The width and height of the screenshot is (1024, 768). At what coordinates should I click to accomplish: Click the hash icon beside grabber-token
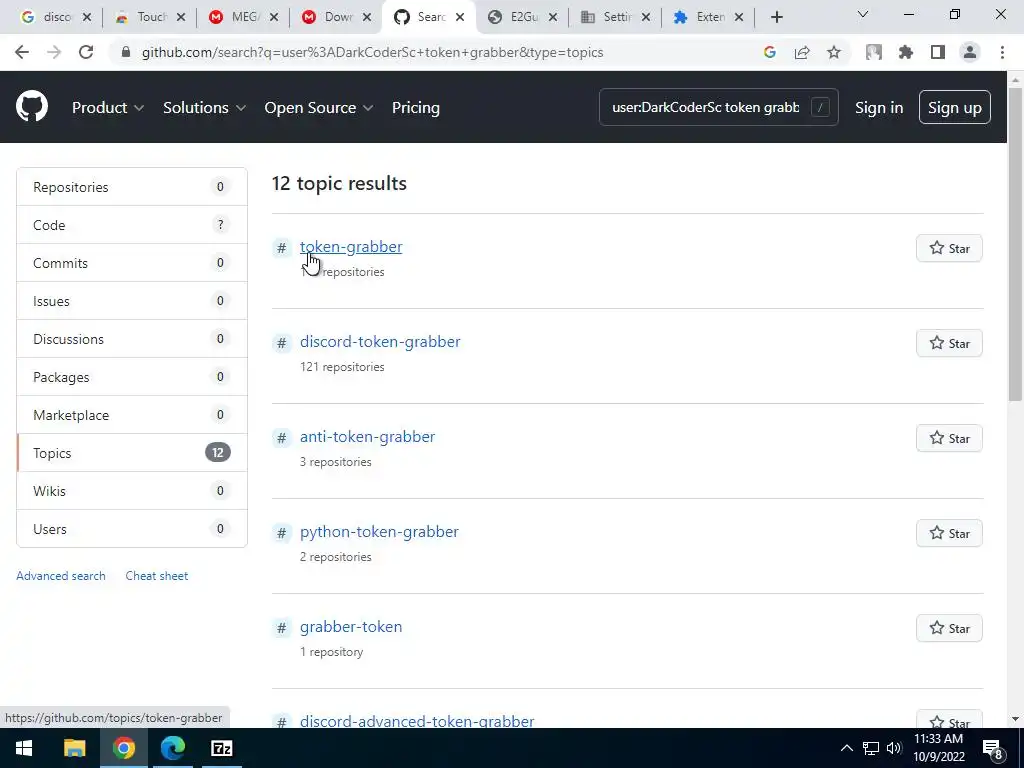[x=281, y=628]
